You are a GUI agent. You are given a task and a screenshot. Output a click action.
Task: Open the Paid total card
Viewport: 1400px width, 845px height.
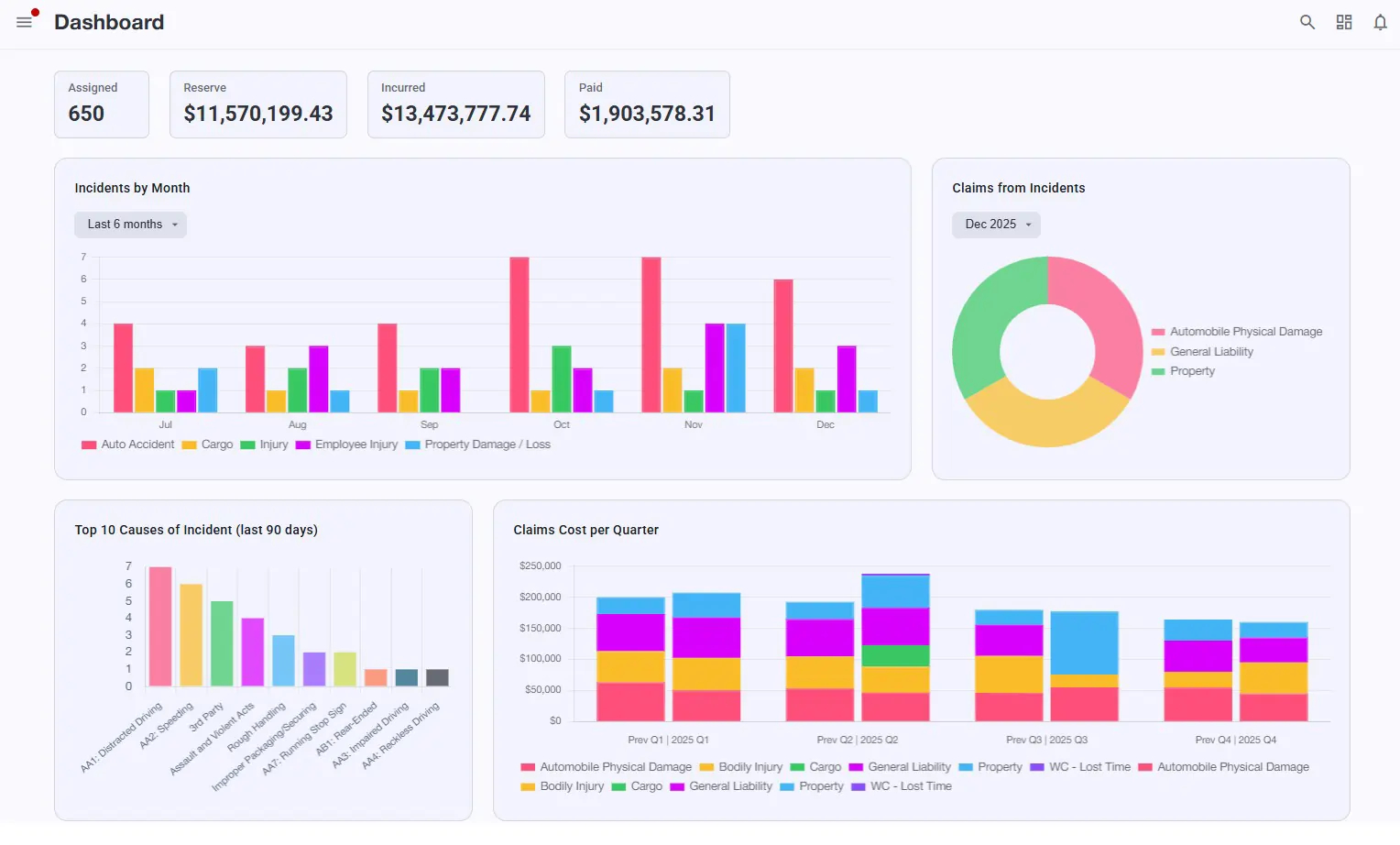tap(647, 104)
